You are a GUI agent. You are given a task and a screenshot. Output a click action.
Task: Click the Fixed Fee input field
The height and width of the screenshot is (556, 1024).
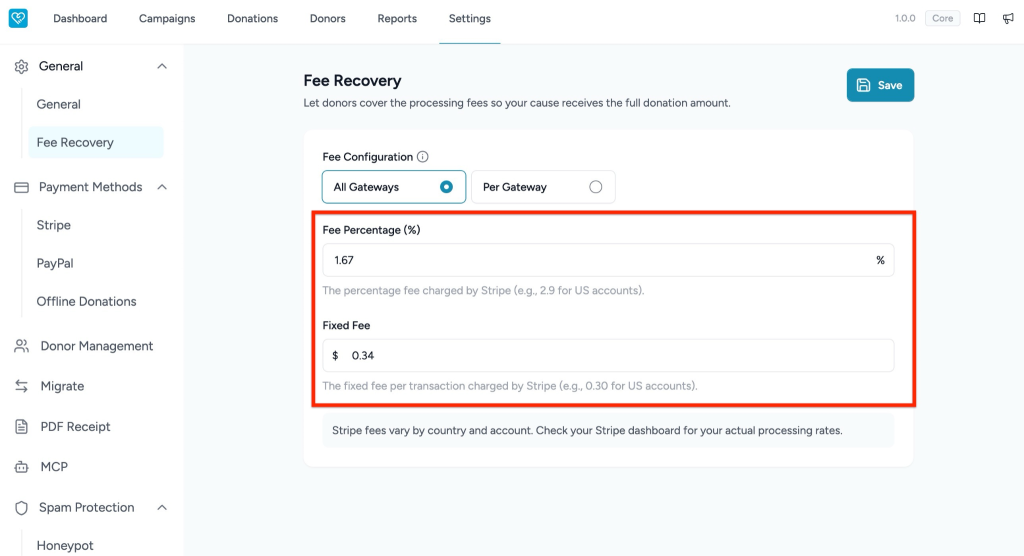pos(608,355)
